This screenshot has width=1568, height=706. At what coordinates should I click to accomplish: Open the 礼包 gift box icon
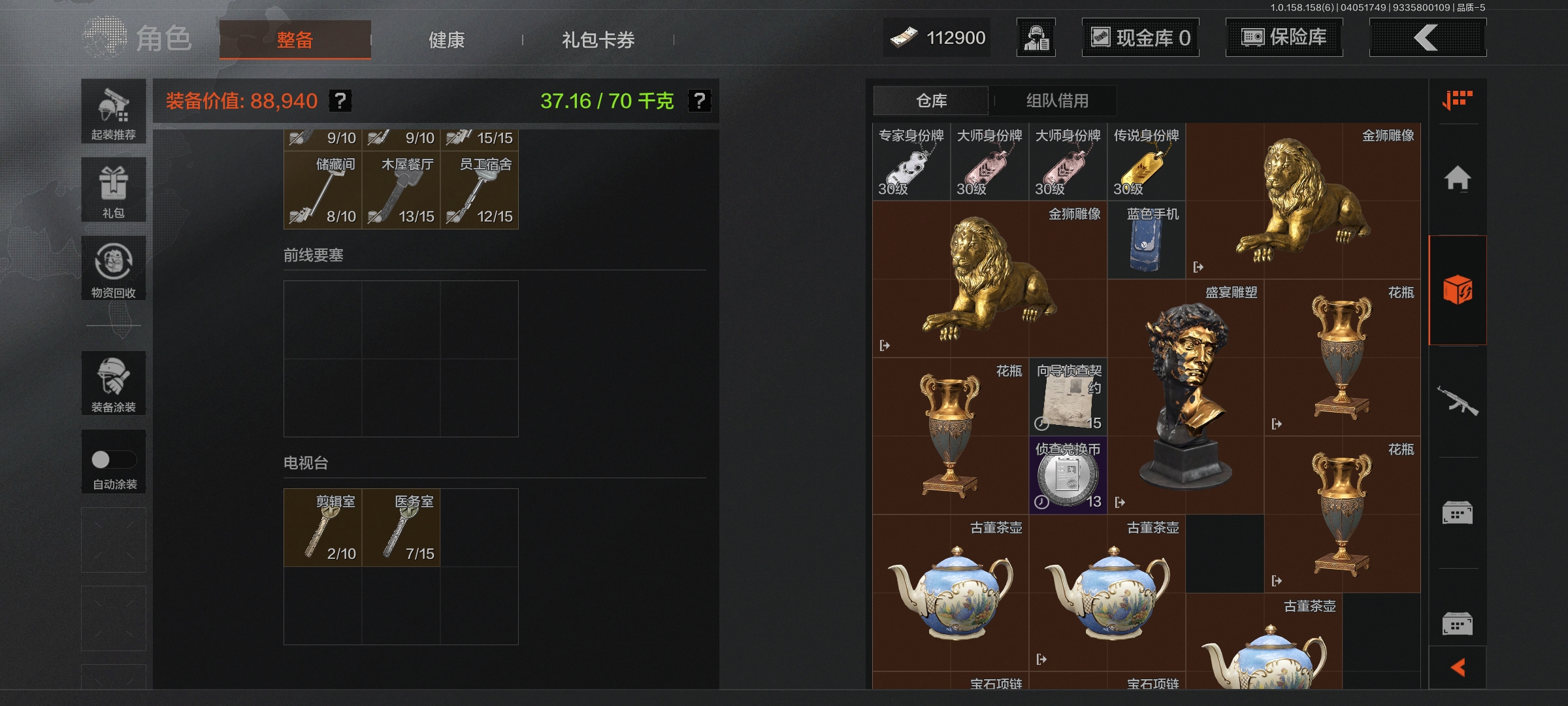114,190
